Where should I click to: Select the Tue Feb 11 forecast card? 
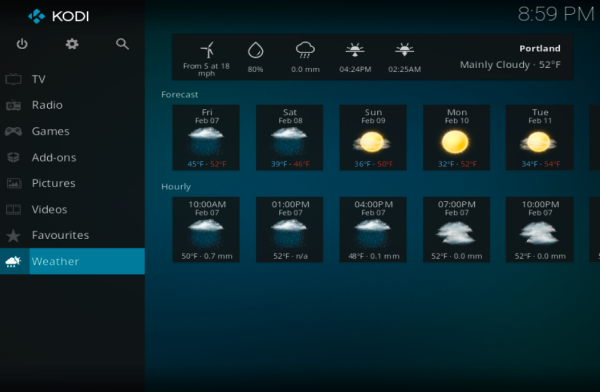540,137
